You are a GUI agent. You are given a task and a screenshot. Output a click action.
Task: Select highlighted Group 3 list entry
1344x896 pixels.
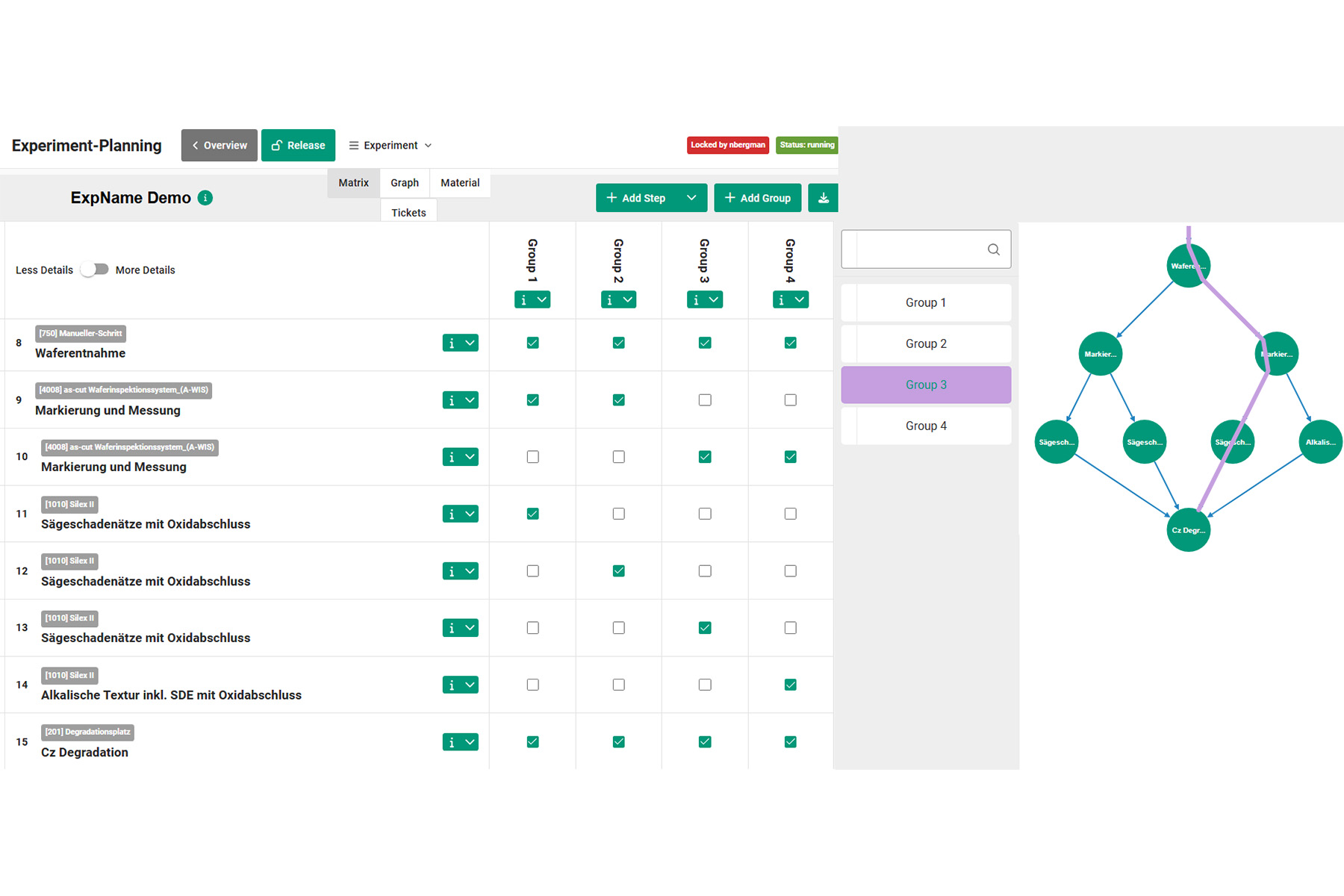pyautogui.click(x=926, y=385)
